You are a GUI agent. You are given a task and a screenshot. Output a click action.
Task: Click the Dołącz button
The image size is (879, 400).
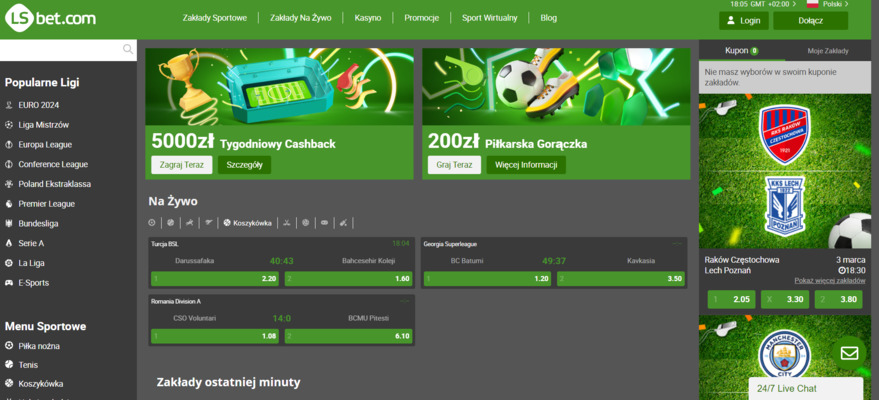tap(811, 21)
